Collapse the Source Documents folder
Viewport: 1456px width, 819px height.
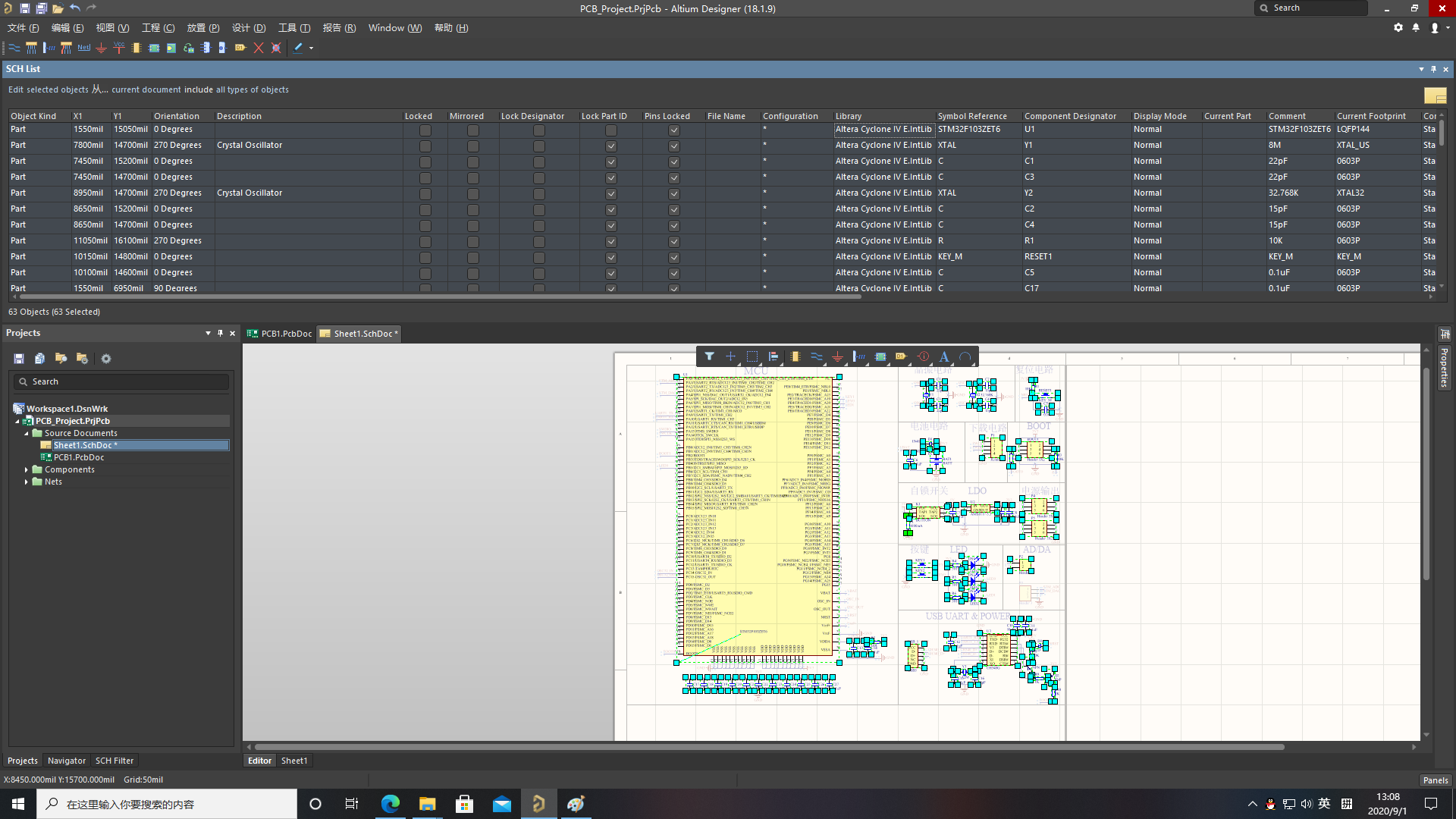(27, 433)
